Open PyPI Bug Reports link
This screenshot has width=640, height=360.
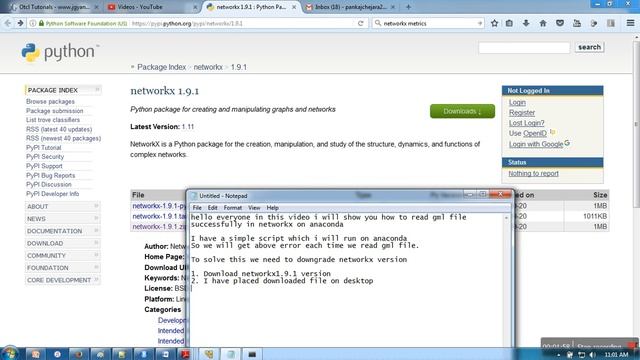(50, 175)
